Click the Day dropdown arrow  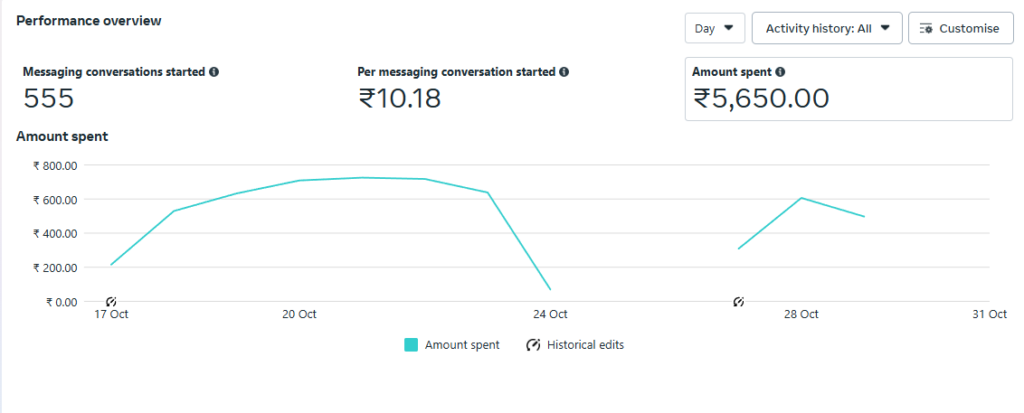(729, 28)
